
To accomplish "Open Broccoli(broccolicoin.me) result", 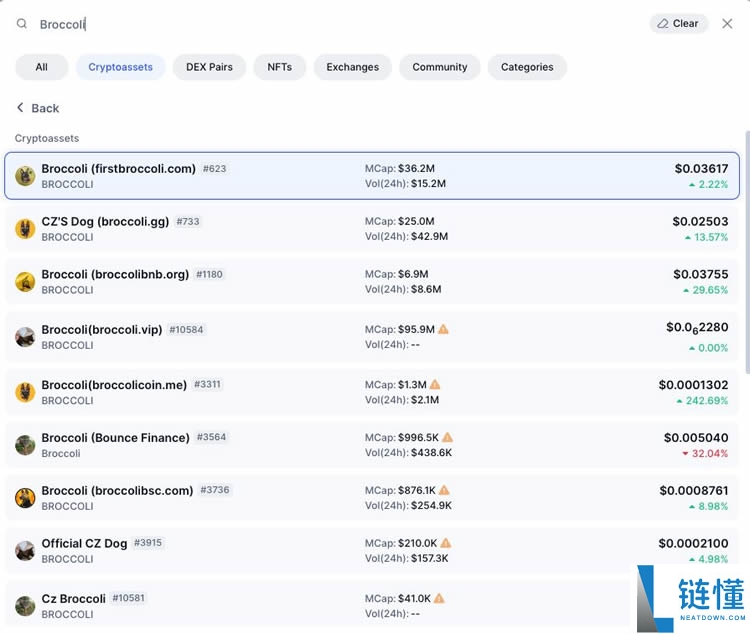I will point(372,392).
